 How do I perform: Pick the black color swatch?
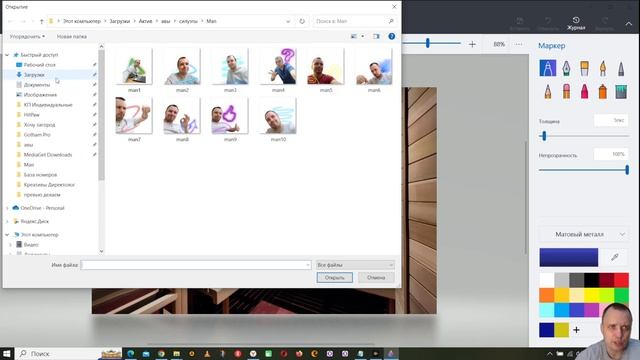[591, 280]
